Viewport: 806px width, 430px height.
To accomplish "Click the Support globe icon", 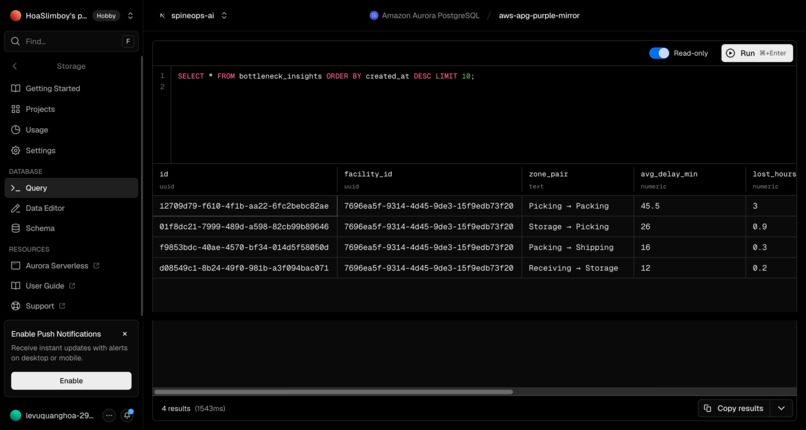I will pos(16,306).
